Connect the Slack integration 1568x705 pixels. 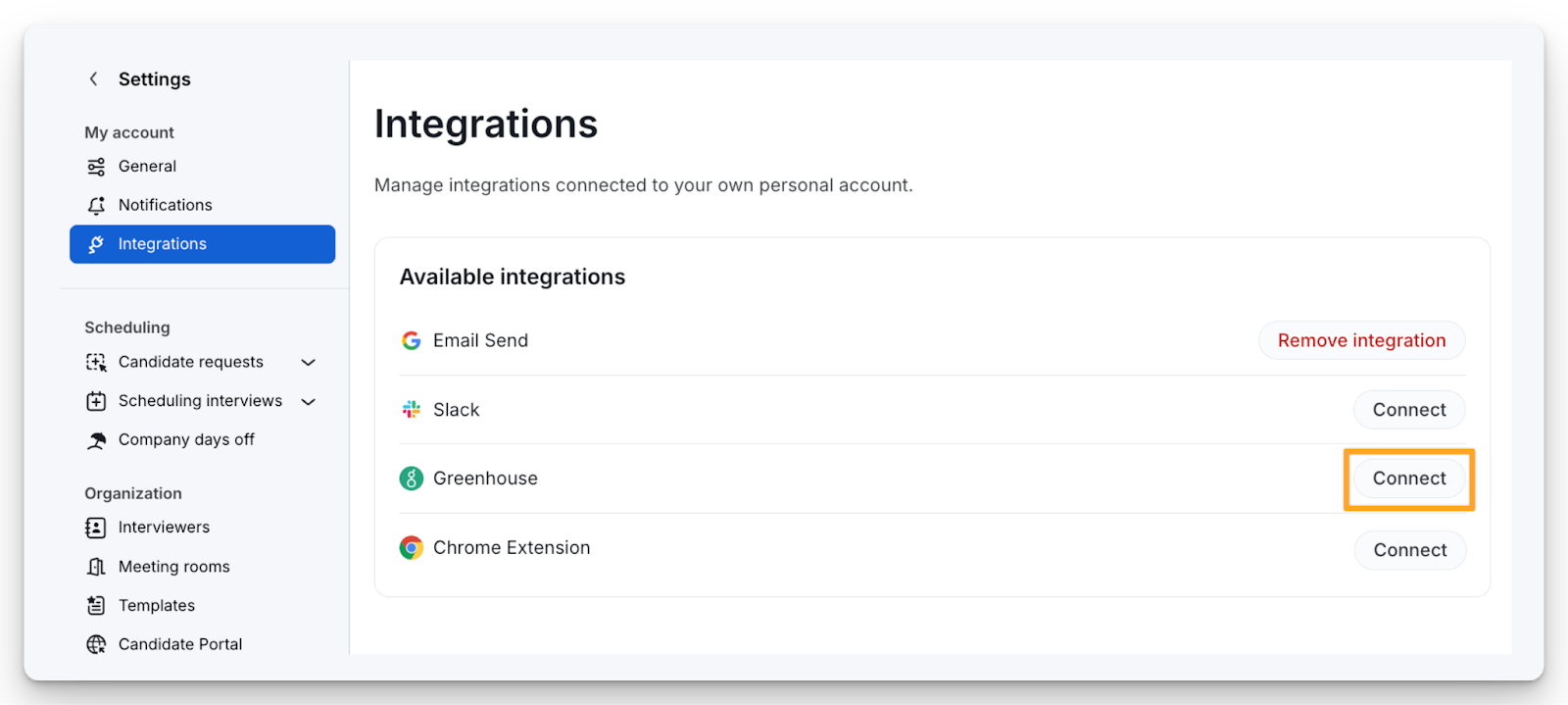pos(1408,410)
